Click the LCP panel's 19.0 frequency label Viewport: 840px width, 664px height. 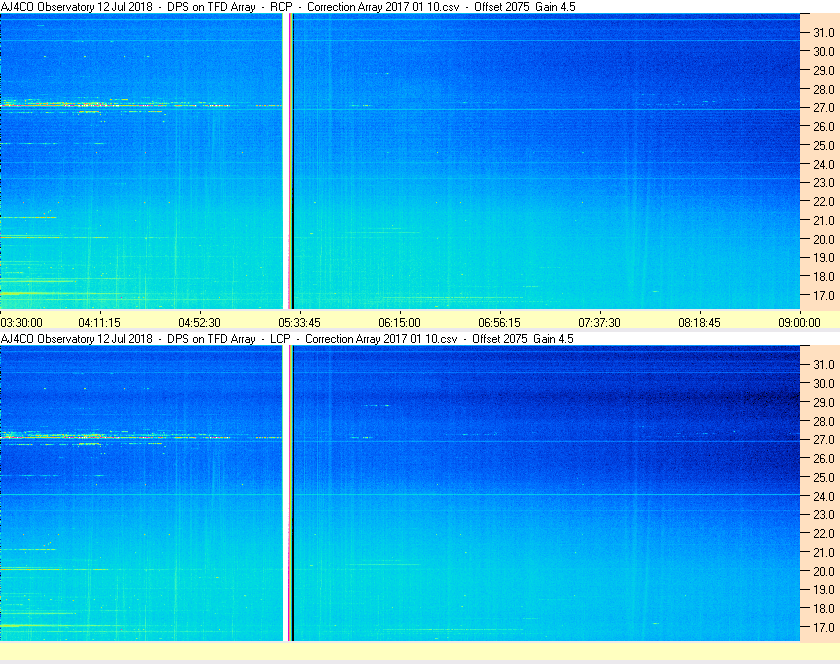[x=824, y=590]
